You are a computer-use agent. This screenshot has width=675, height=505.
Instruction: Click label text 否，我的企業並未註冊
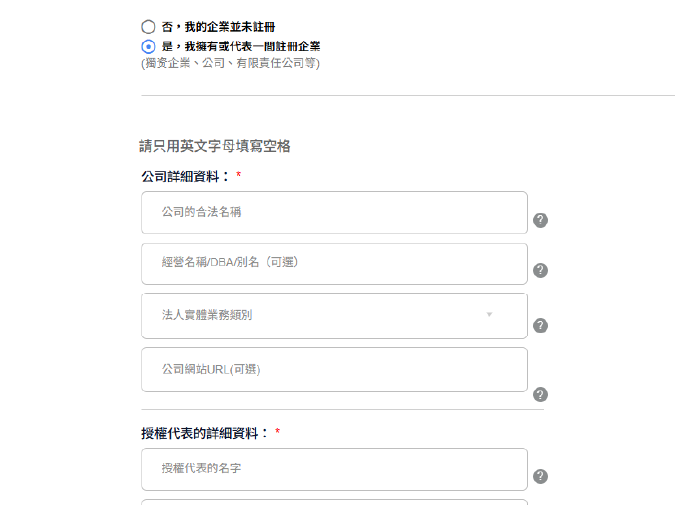[211, 27]
